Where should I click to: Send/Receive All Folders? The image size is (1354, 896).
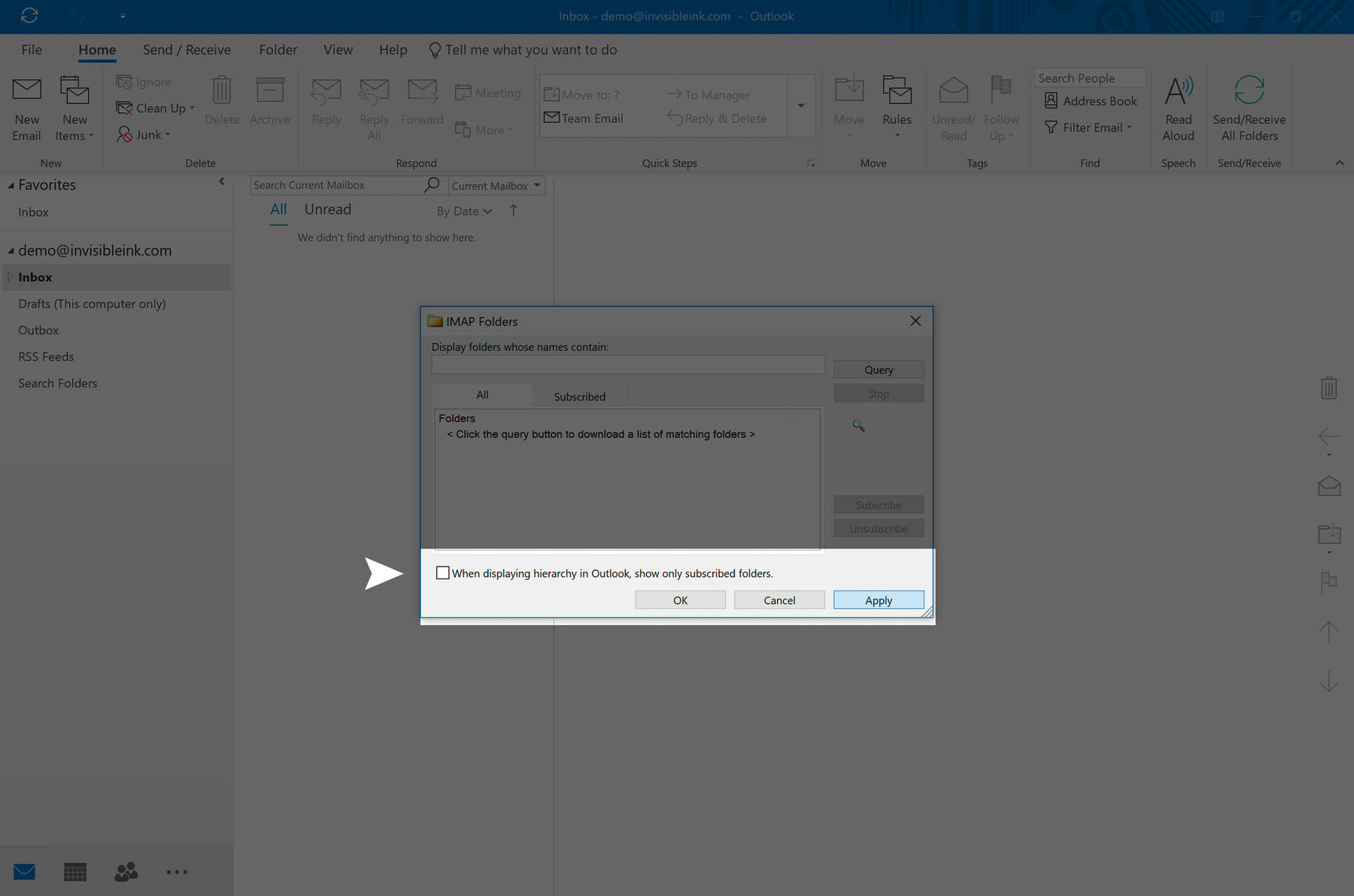(x=1249, y=108)
